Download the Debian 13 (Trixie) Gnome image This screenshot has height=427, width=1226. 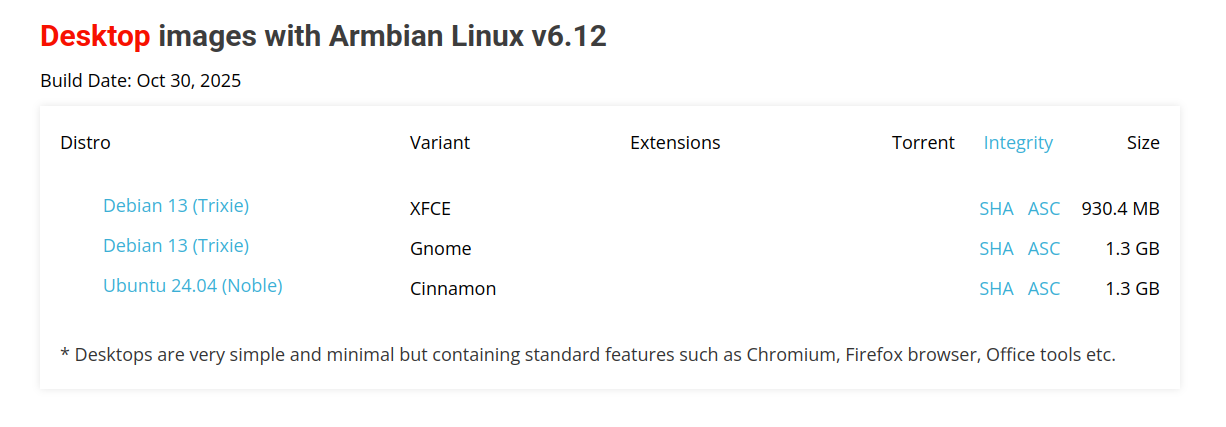tap(176, 246)
